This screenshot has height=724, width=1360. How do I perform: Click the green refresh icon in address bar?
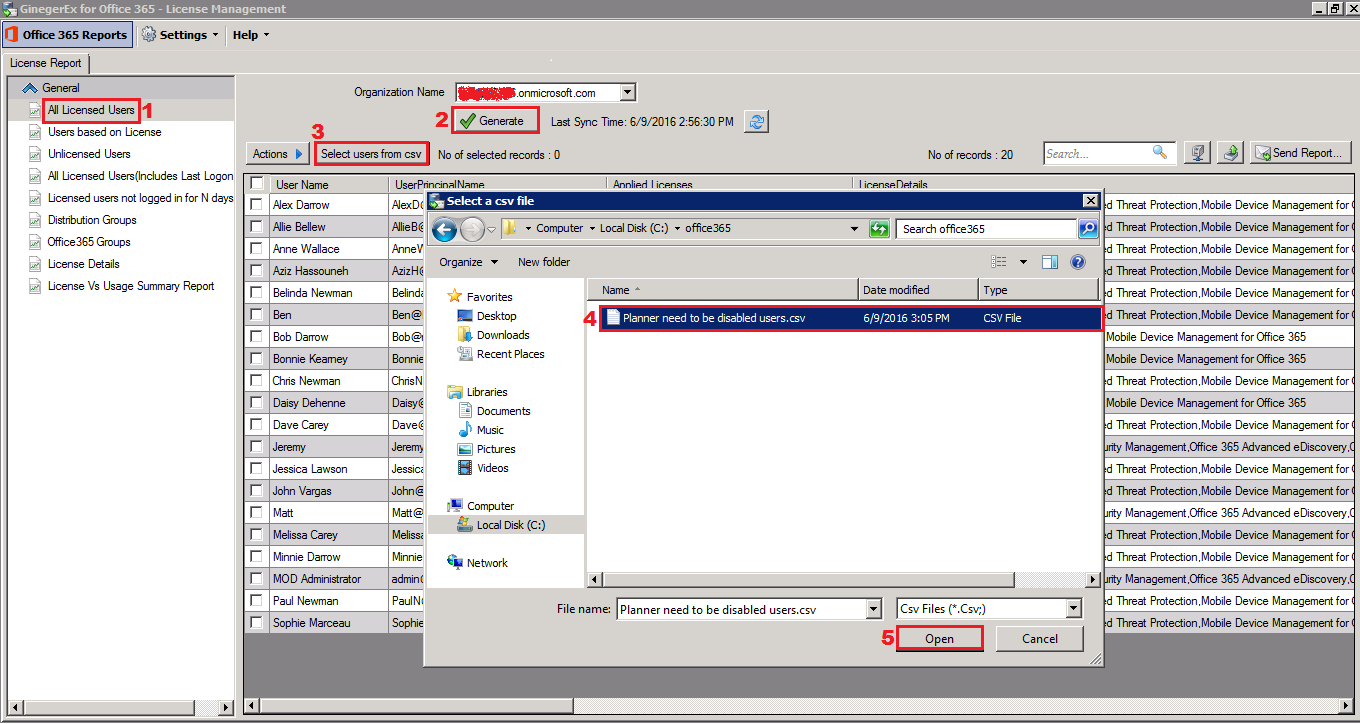click(x=879, y=228)
